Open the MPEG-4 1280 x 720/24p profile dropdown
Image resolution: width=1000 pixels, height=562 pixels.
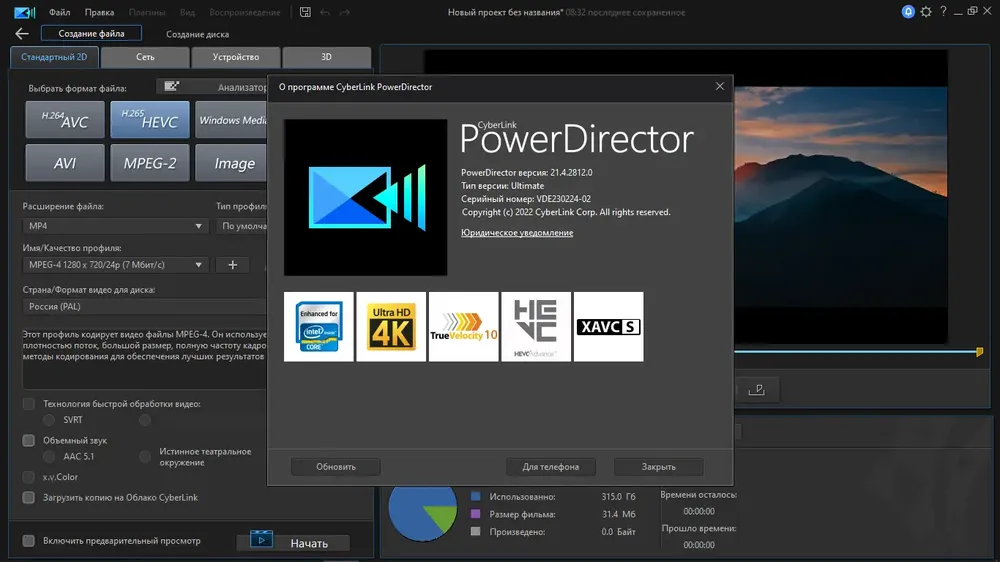point(115,265)
